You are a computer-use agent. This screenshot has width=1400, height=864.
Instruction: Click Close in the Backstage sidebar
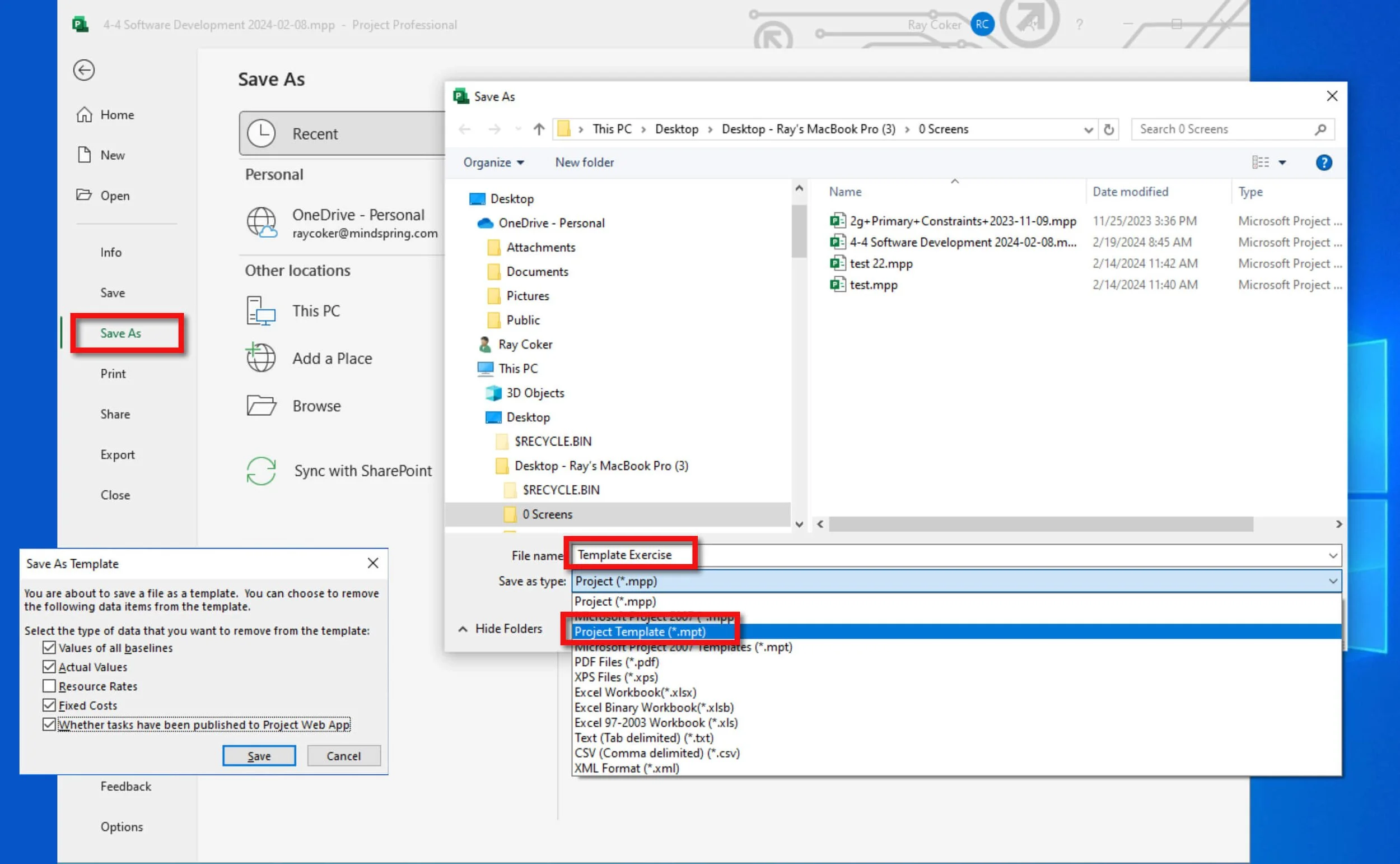click(x=115, y=495)
